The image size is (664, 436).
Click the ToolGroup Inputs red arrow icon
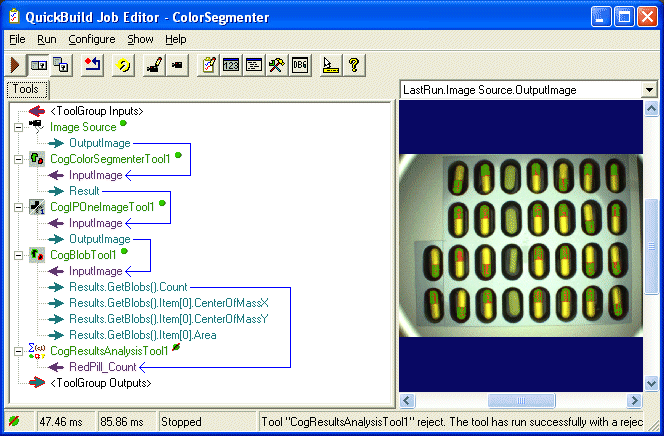(37, 111)
